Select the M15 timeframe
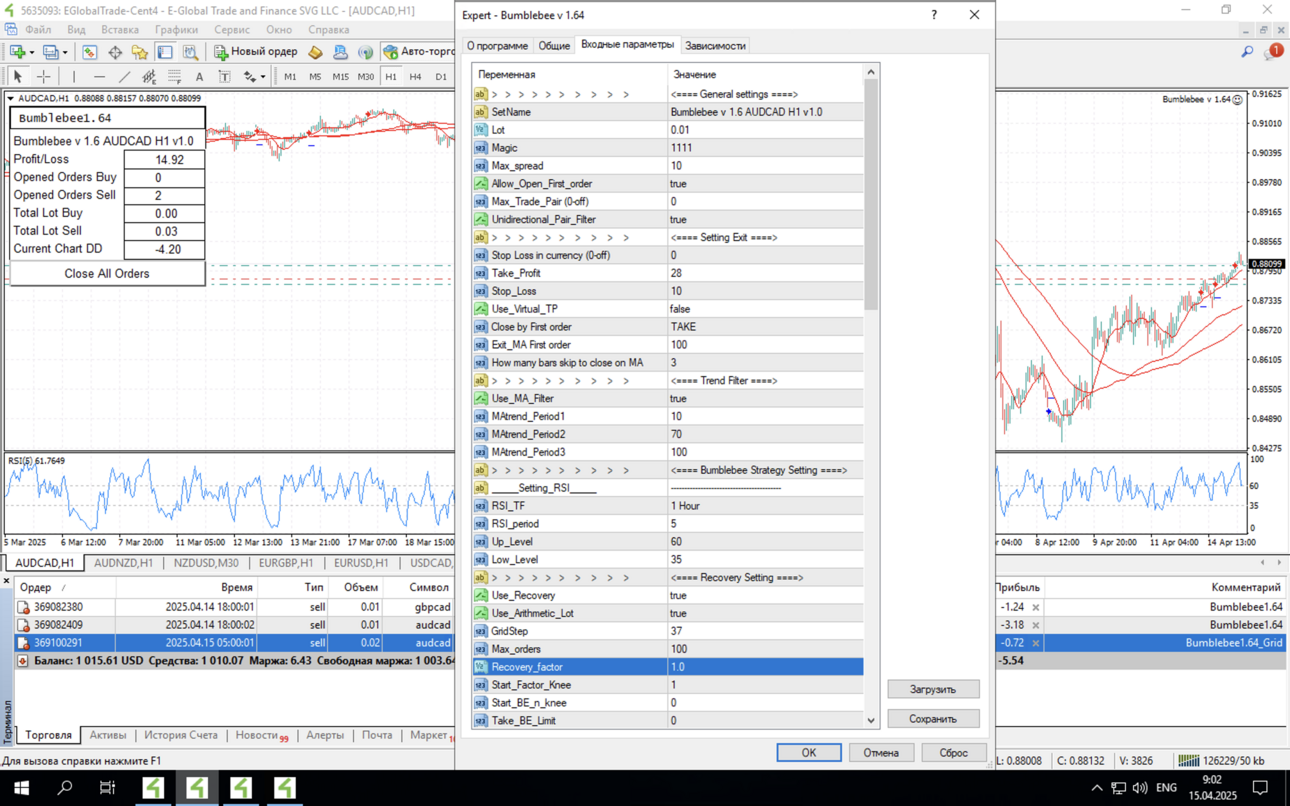This screenshot has height=806, width=1290. (340, 77)
